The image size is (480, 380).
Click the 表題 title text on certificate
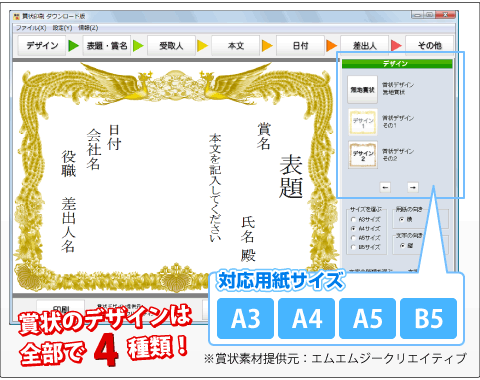point(291,177)
